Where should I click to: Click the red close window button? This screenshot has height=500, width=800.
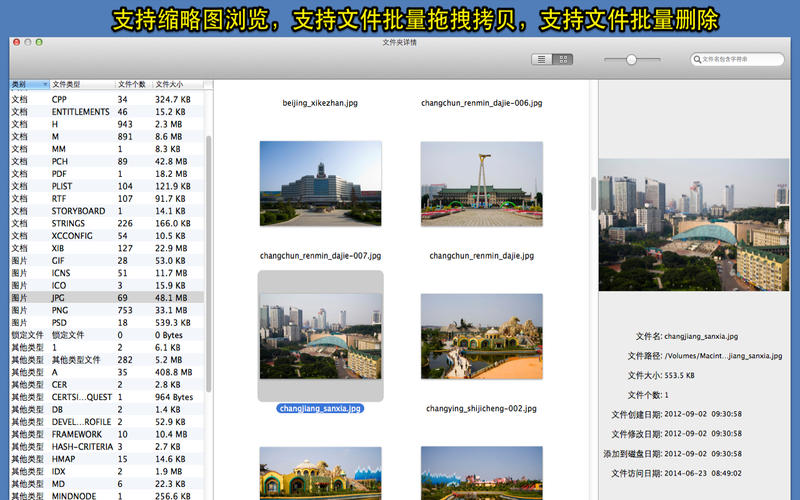pos(16,43)
